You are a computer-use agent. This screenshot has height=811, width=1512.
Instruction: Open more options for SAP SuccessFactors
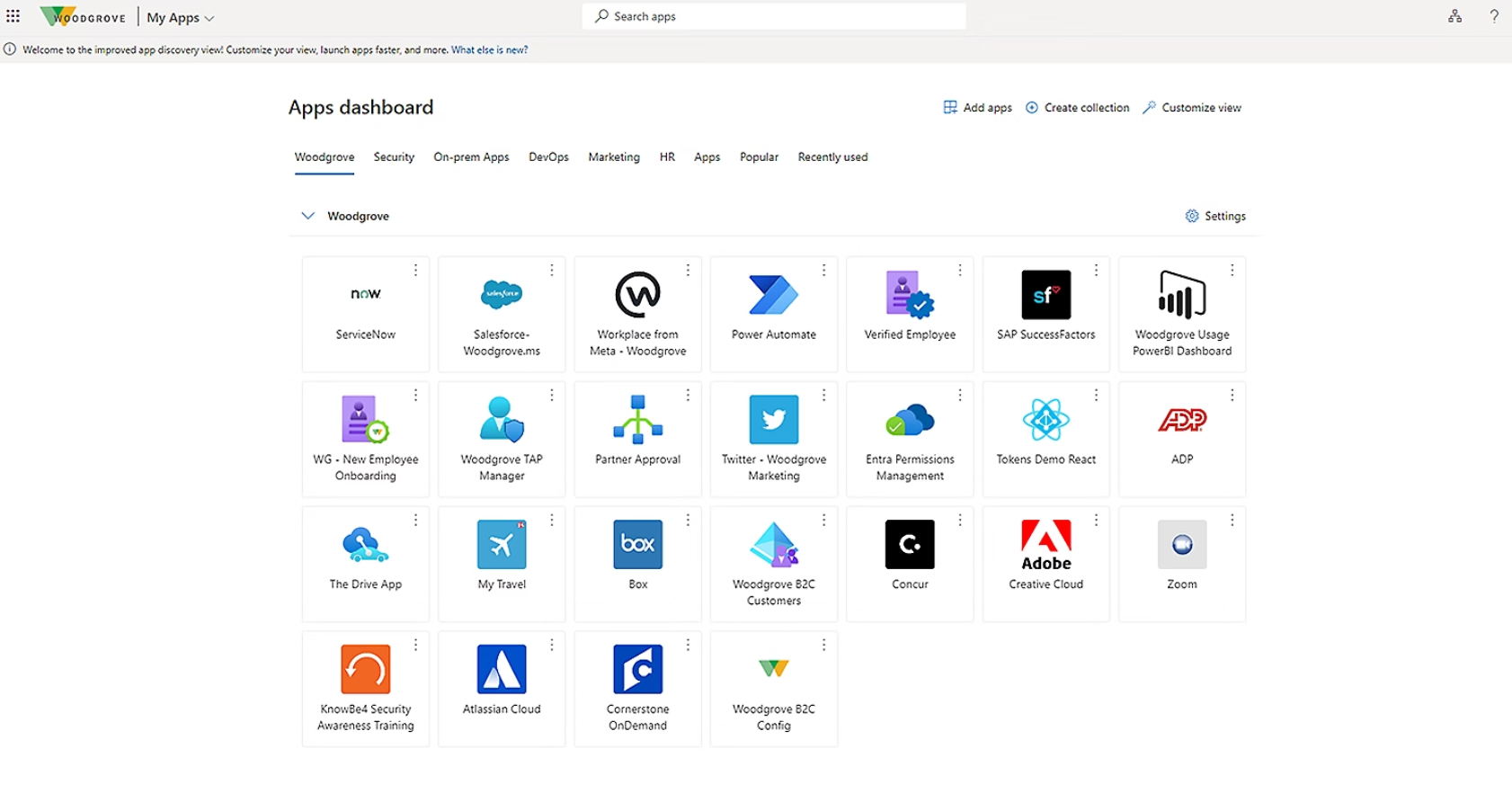(x=1096, y=270)
